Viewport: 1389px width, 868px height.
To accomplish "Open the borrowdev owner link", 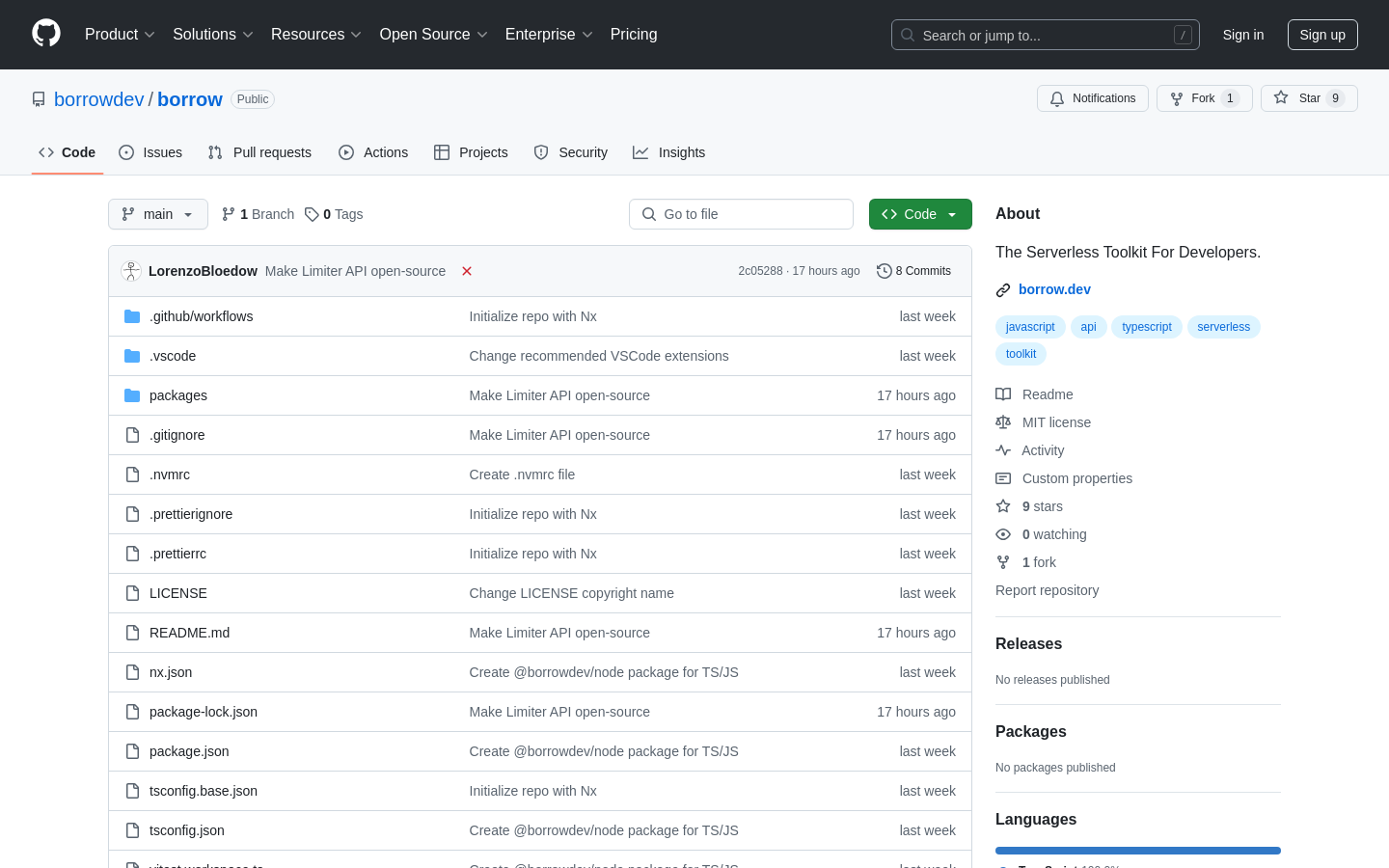I will click(x=99, y=99).
